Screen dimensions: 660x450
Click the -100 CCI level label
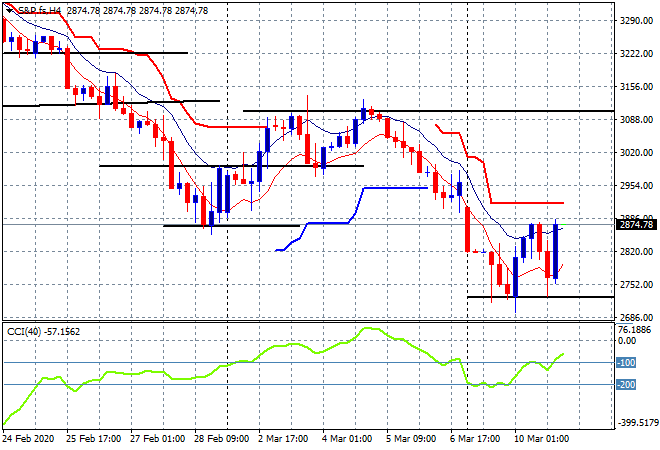[x=626, y=362]
